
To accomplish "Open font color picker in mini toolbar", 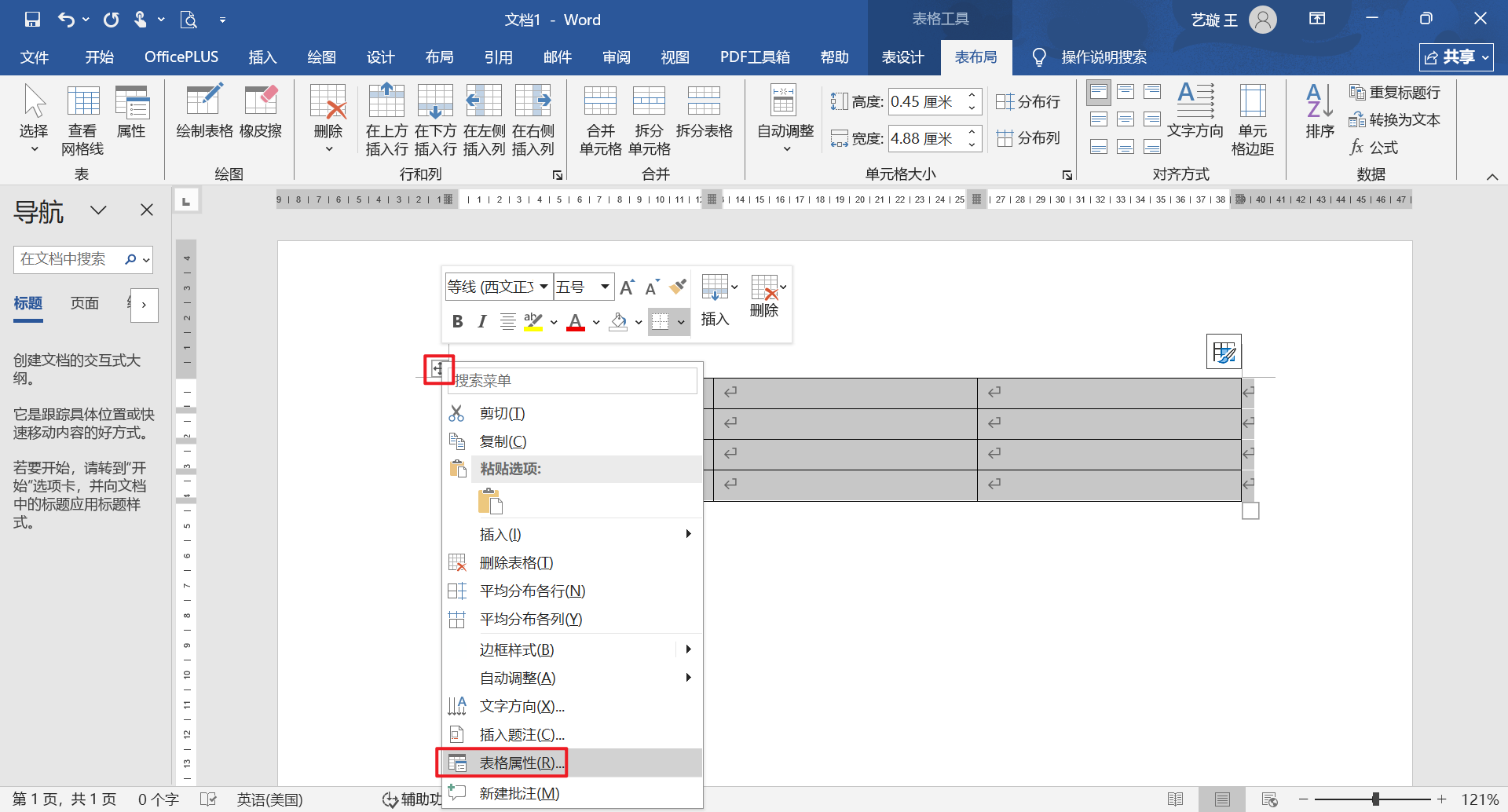I will coord(596,322).
